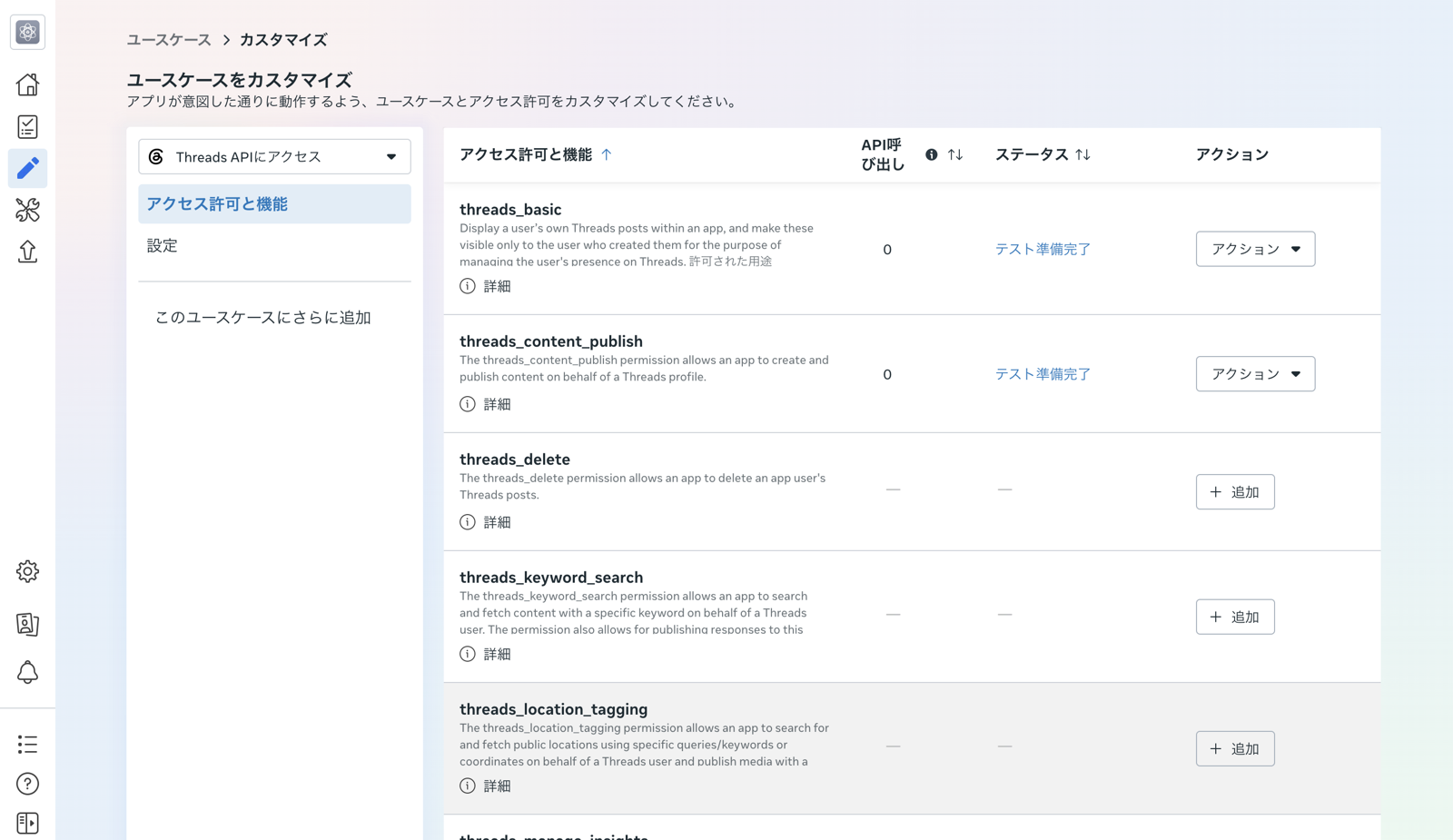Open アクション dropdown for threads_content_publish

click(1255, 374)
